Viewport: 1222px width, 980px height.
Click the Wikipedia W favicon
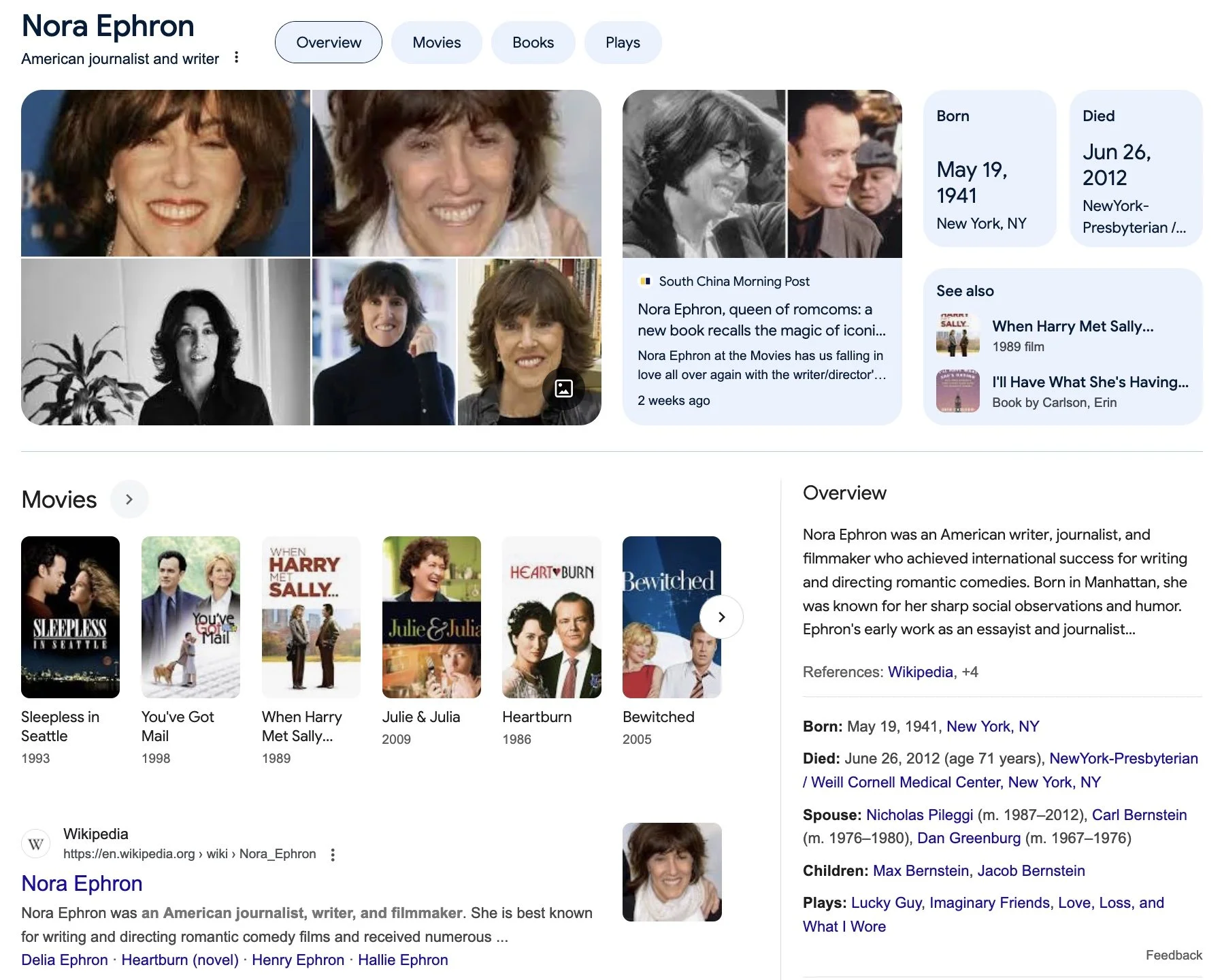coord(36,844)
